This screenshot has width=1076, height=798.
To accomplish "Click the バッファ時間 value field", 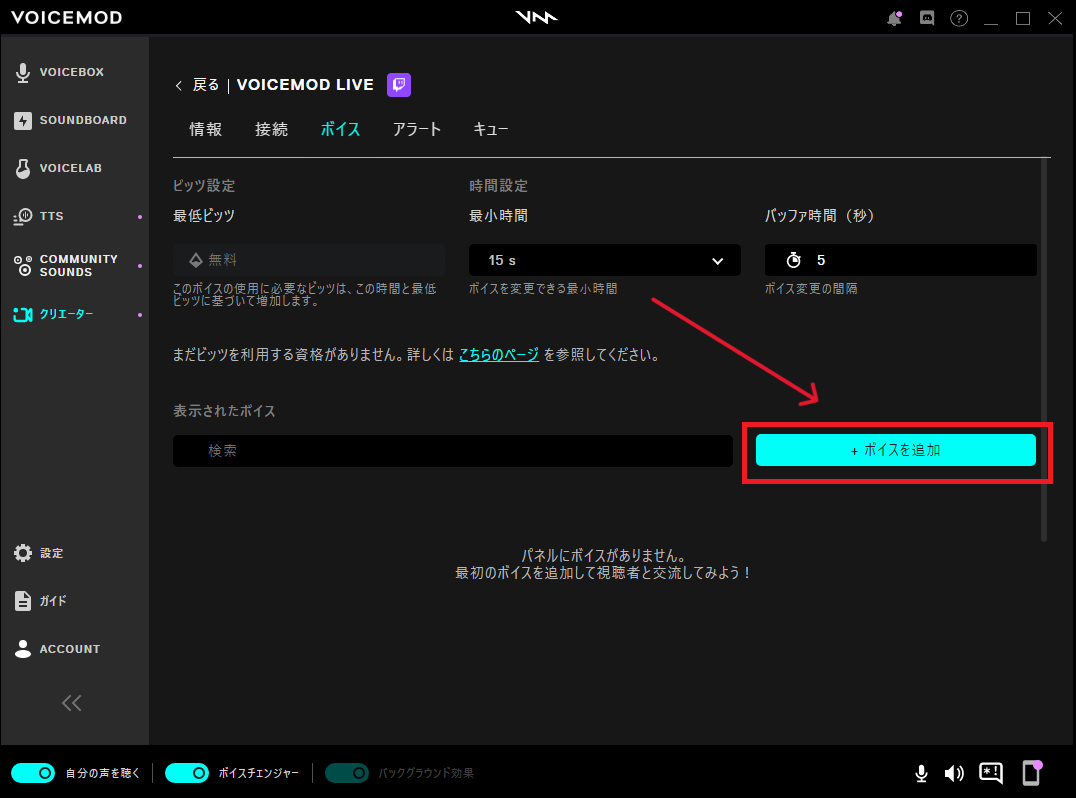I will (900, 260).
